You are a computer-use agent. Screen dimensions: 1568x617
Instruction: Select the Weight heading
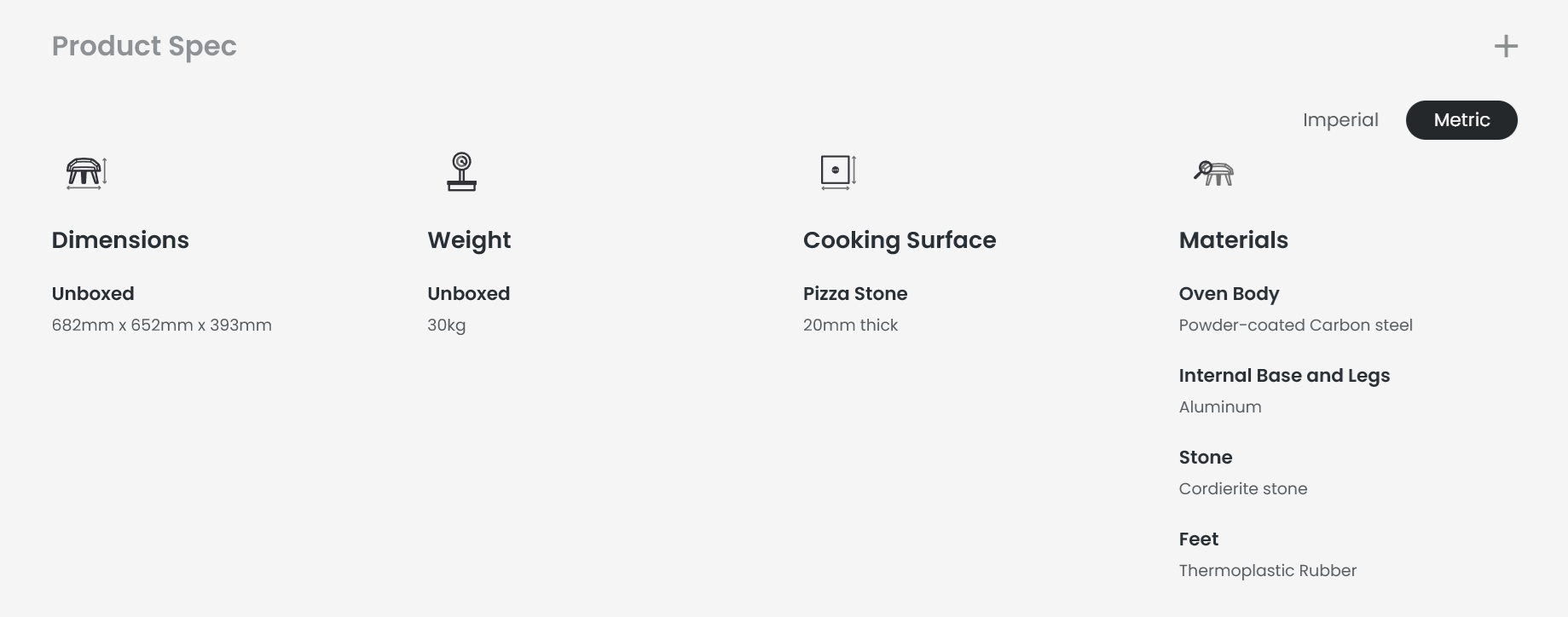click(469, 240)
